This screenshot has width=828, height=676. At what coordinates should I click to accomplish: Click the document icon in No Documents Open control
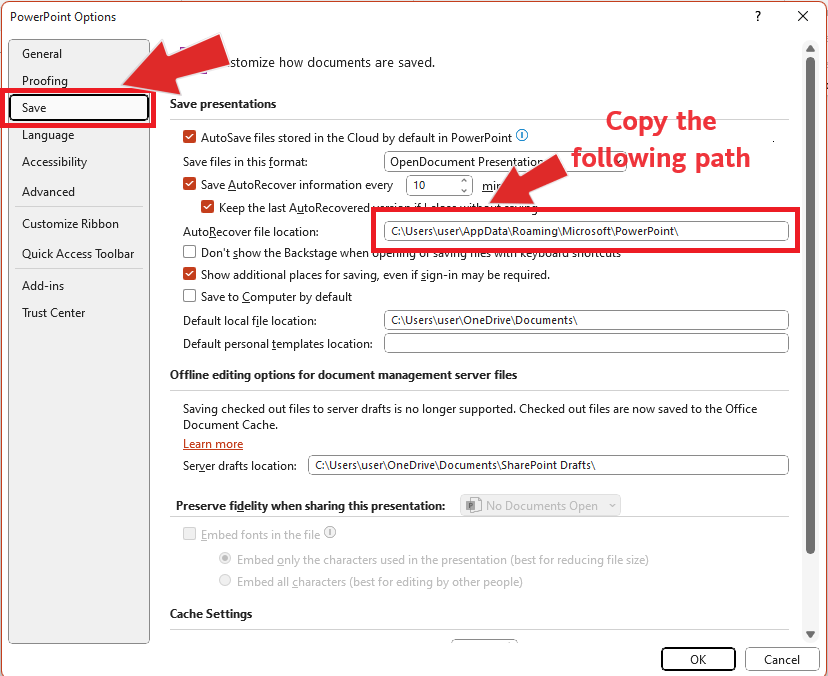tap(471, 505)
